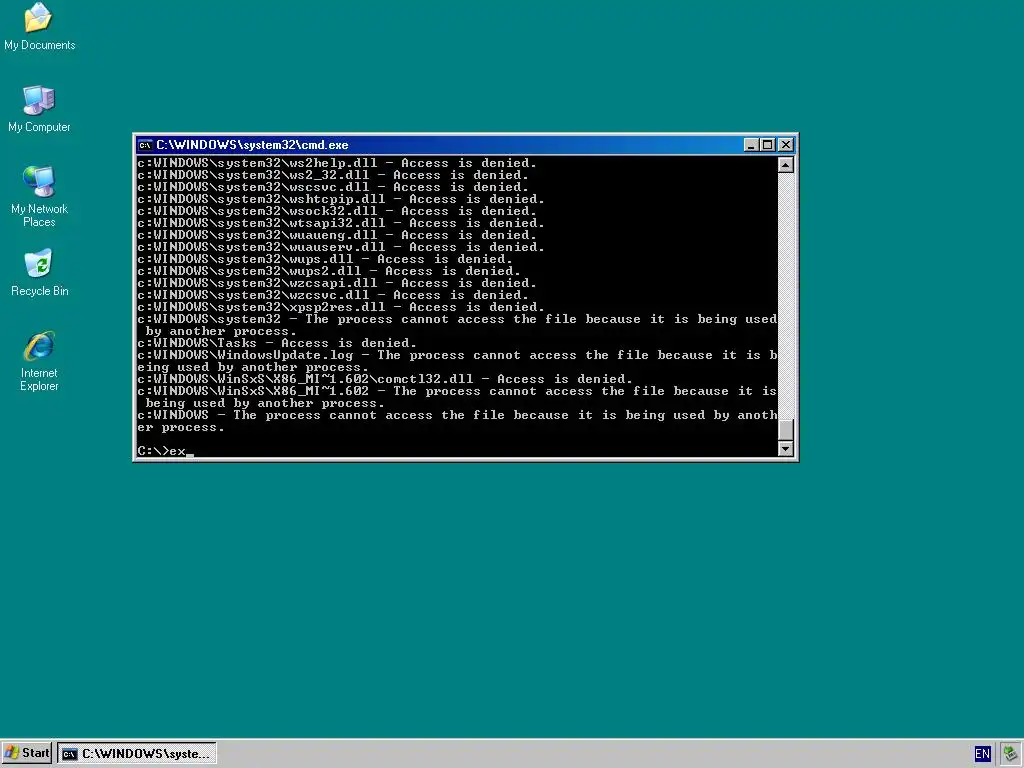Close the cmd.exe window

[x=786, y=145]
